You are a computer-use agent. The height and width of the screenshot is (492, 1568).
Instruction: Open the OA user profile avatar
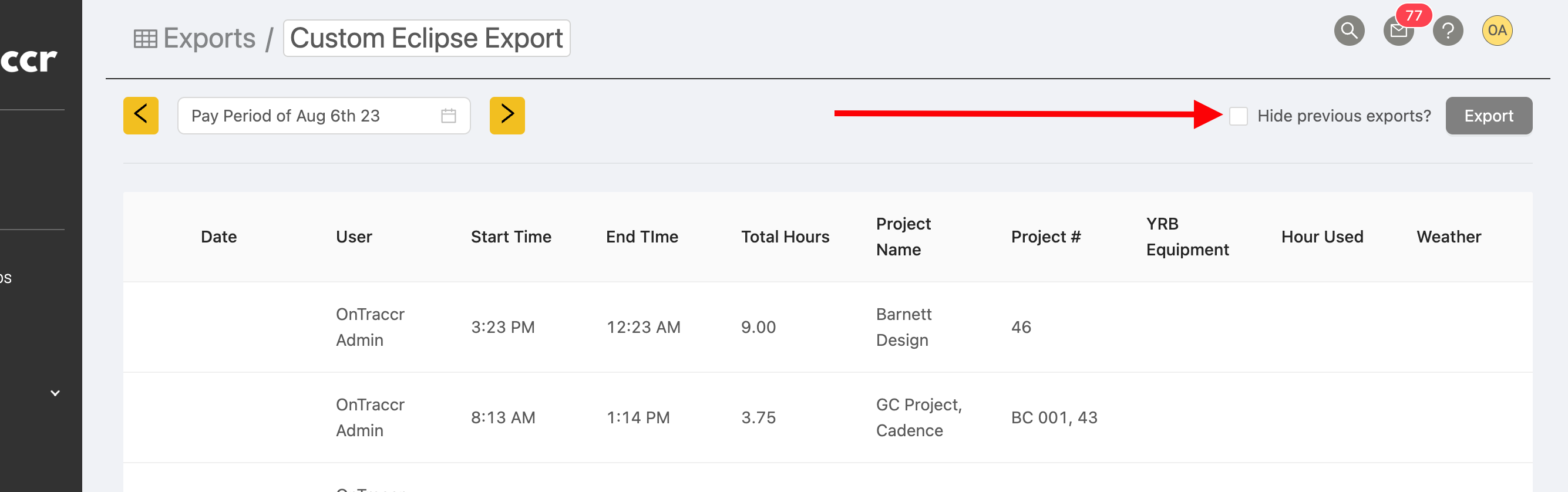click(1497, 31)
